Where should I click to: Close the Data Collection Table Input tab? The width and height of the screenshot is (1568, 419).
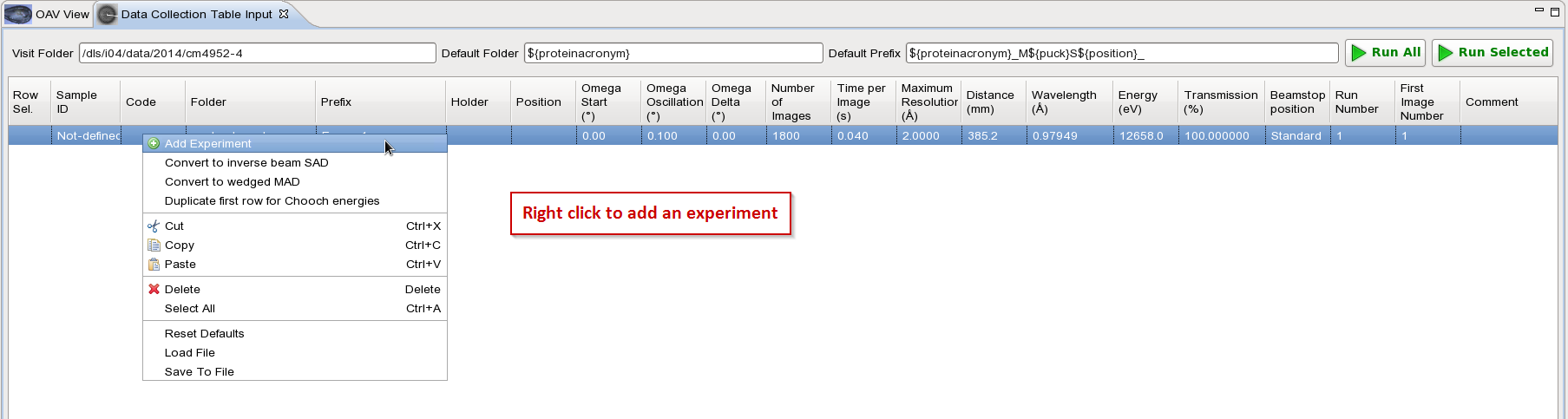point(284,14)
